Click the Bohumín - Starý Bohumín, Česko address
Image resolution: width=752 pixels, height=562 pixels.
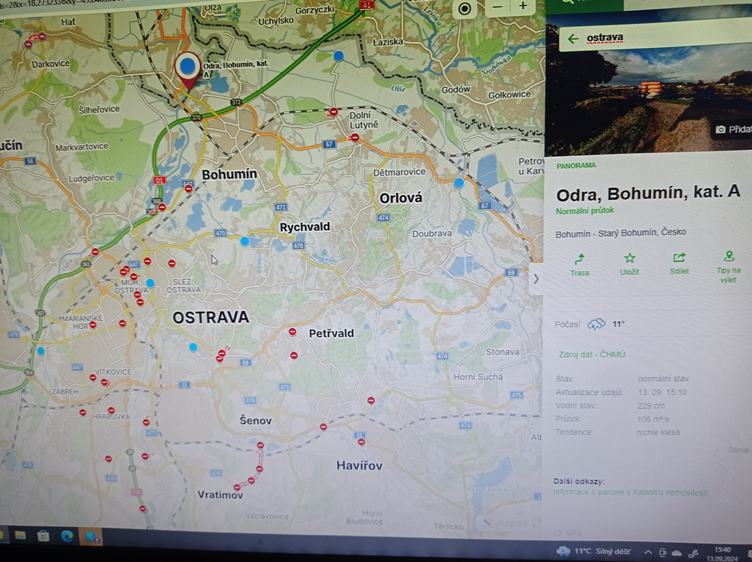pyautogui.click(x=621, y=234)
